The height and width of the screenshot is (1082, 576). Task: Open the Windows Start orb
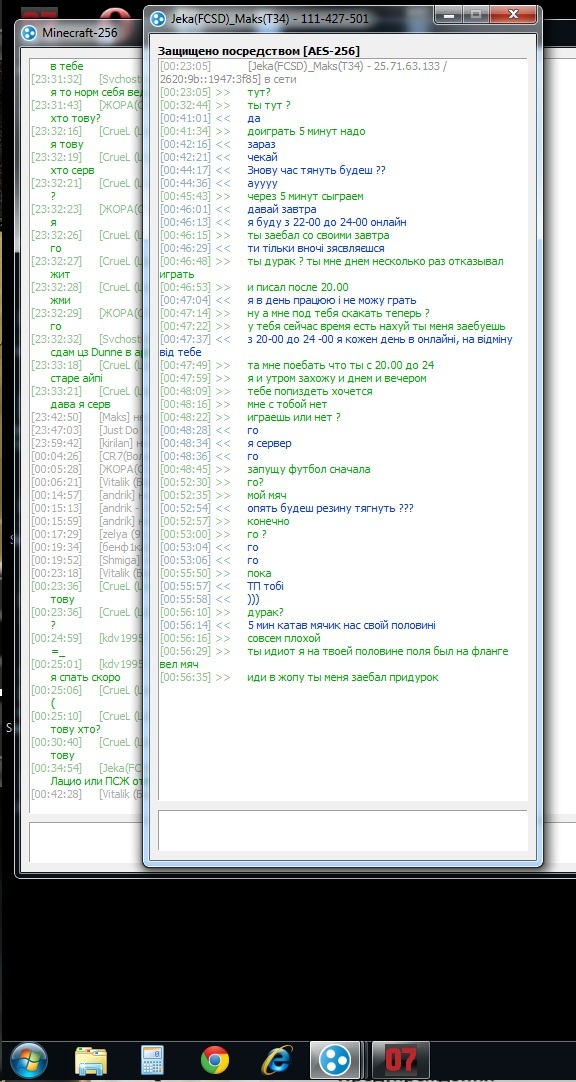tap(28, 1060)
